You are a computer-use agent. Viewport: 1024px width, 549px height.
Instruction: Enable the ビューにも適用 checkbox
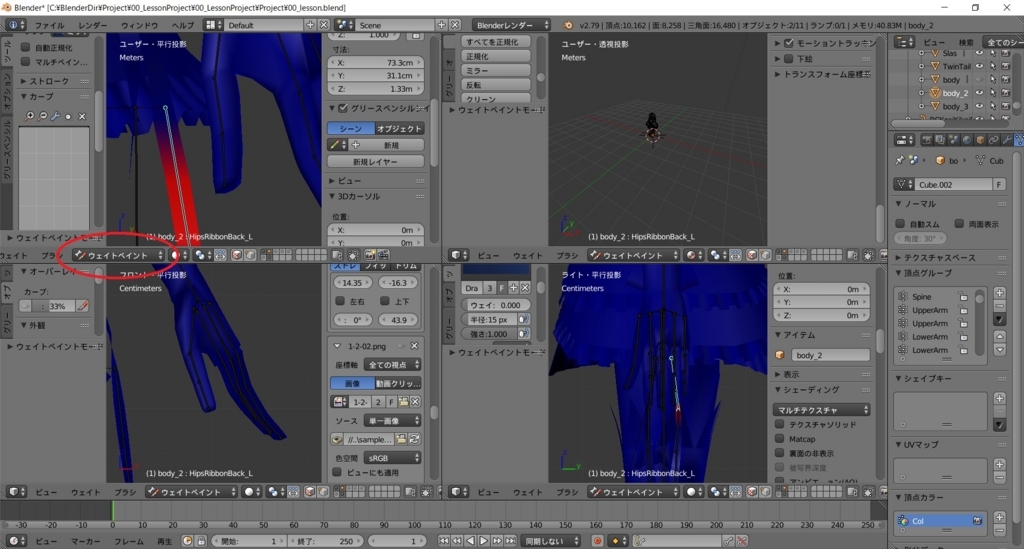pos(337,471)
